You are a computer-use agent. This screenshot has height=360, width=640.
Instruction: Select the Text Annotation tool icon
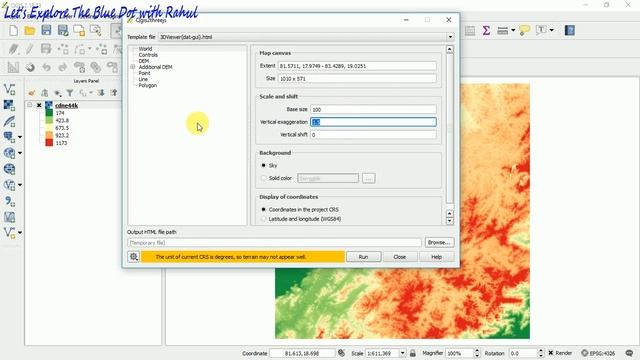point(541,30)
